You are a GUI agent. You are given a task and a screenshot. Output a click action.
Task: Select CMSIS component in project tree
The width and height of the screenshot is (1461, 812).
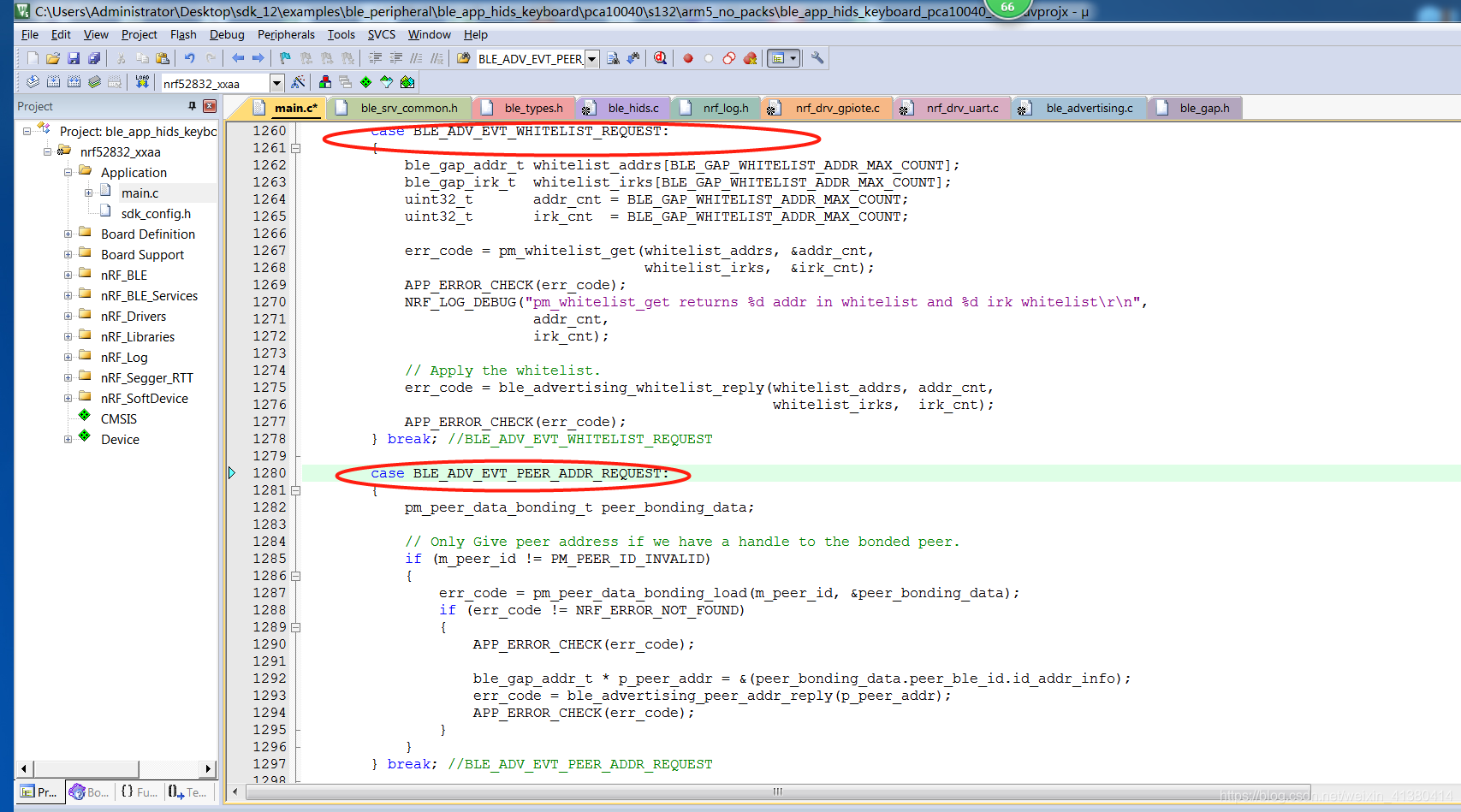(119, 418)
